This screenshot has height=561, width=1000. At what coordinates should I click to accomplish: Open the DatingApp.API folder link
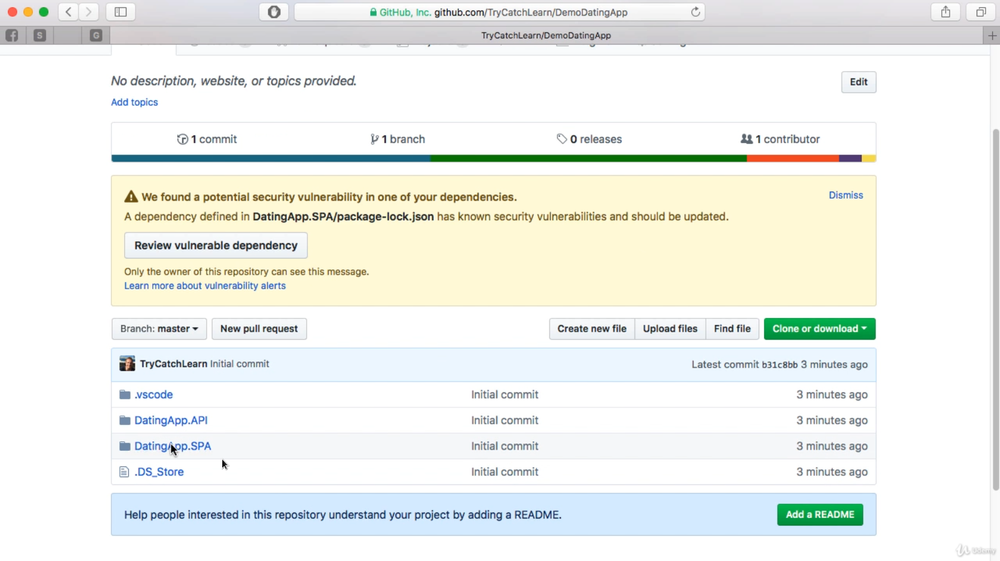(x=171, y=420)
